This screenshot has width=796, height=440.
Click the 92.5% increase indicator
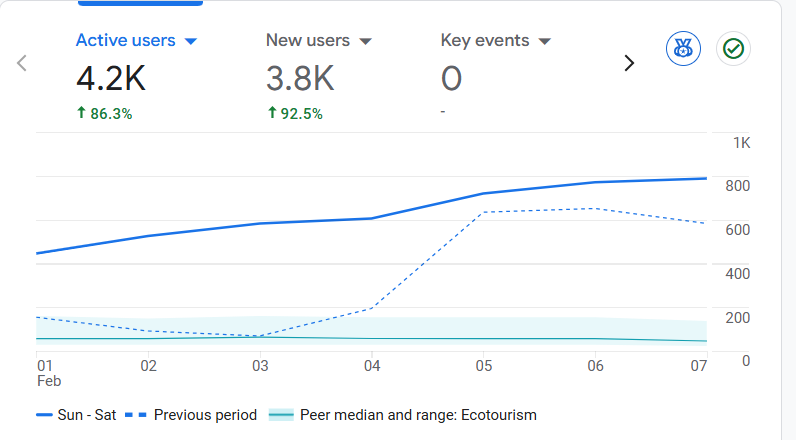tap(294, 113)
